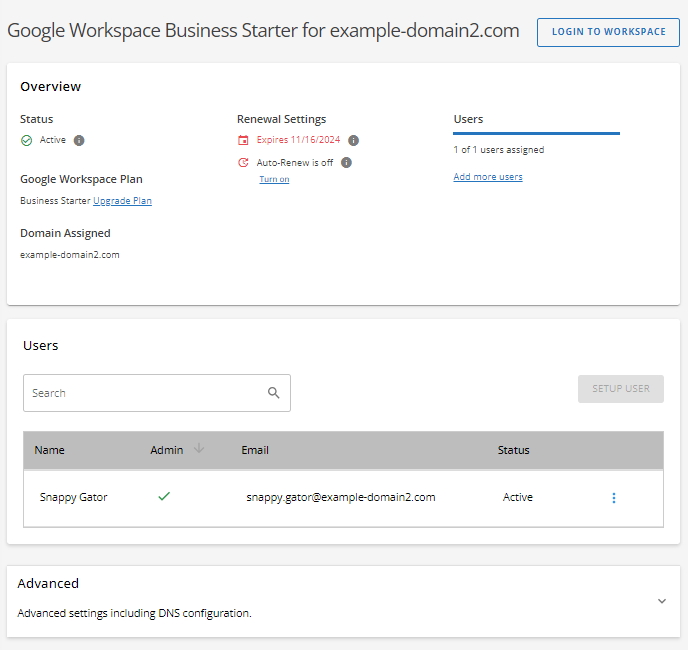The height and width of the screenshot is (650, 688).
Task: Click the Name column header
Action: pos(50,450)
